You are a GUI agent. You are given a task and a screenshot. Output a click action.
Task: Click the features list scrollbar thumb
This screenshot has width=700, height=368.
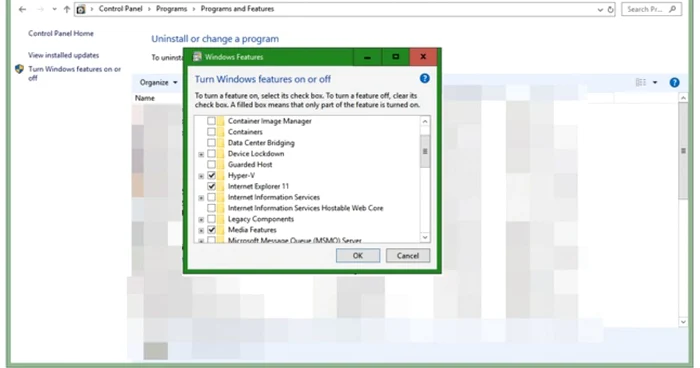point(425,151)
